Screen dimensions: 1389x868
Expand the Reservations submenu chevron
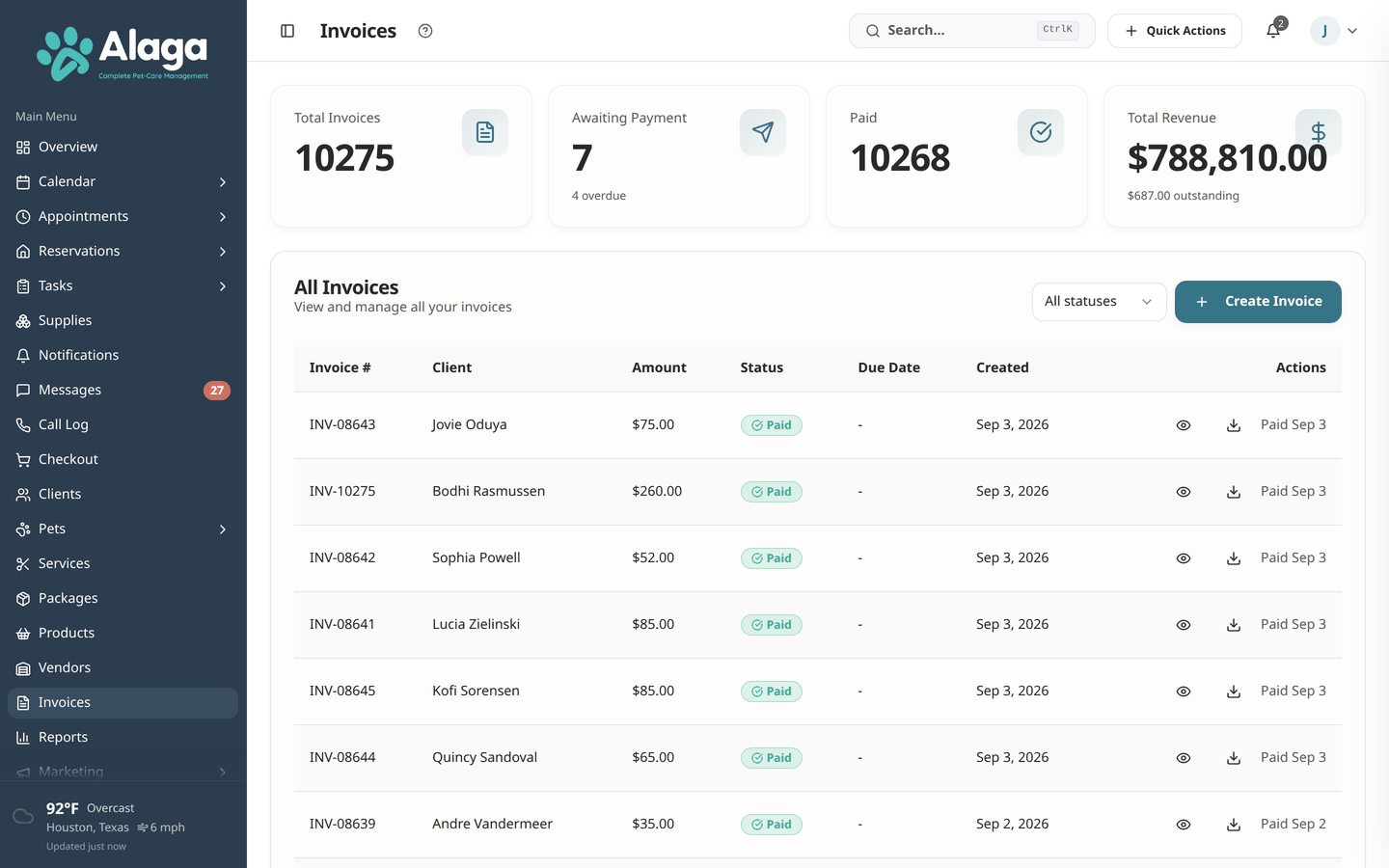pyautogui.click(x=223, y=252)
